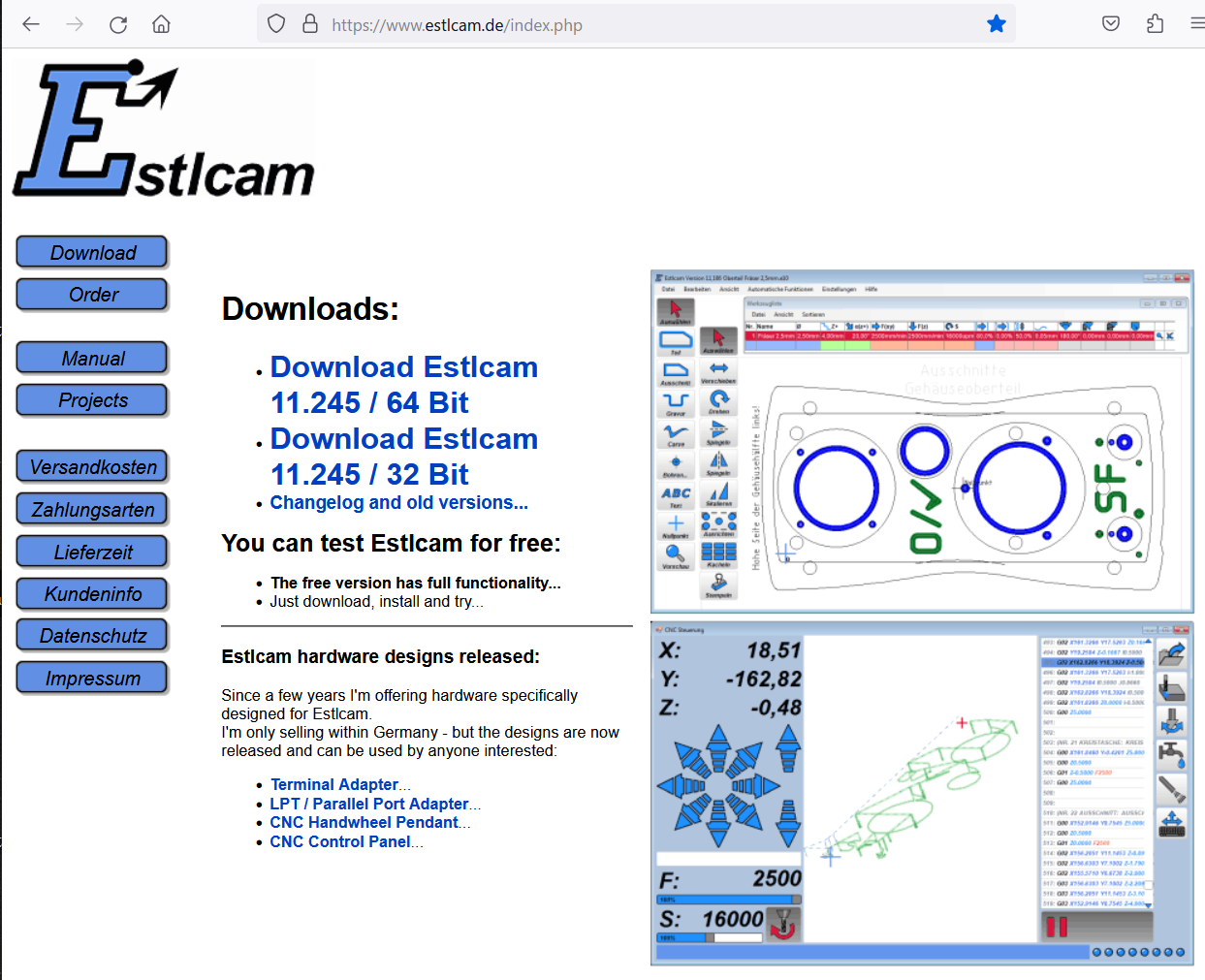Viewport: 1205px width, 980px height.
Task: Open the Datenschutz page button
Action: coord(92,636)
